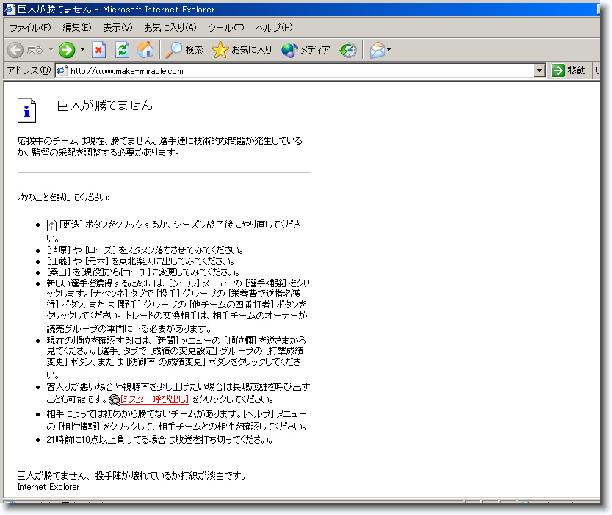Open the Forward button history dropdown arrow
The width and height of the screenshot is (612, 515).
pos(82,50)
